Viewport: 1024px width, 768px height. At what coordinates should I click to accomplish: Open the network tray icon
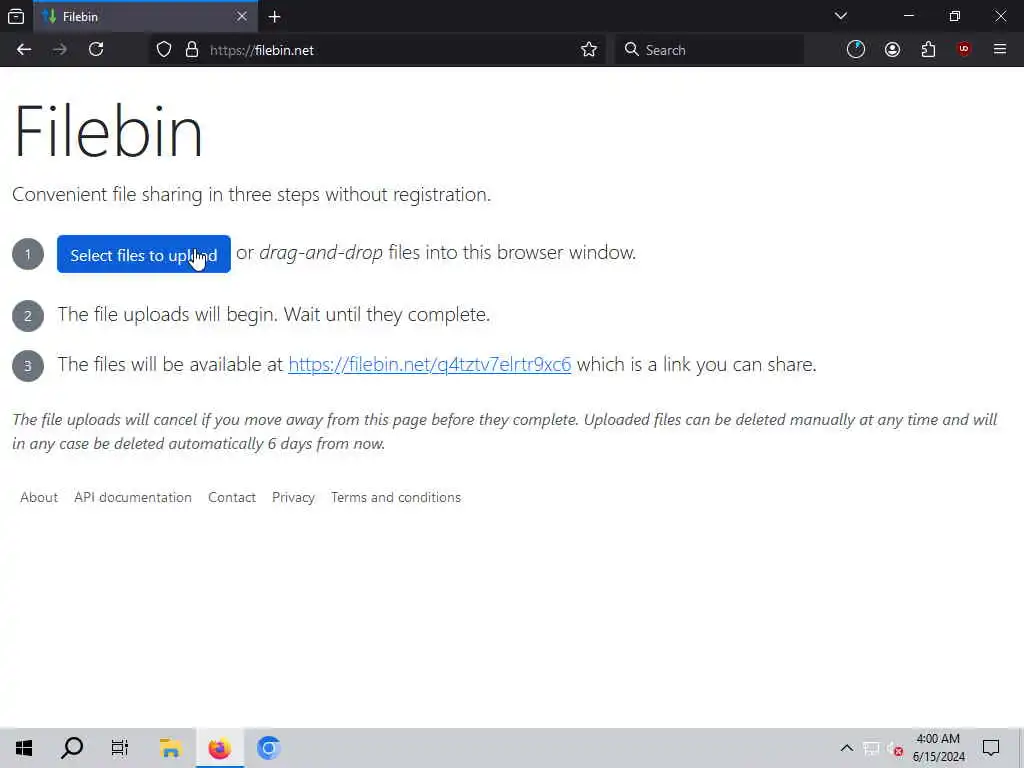pyautogui.click(x=871, y=748)
